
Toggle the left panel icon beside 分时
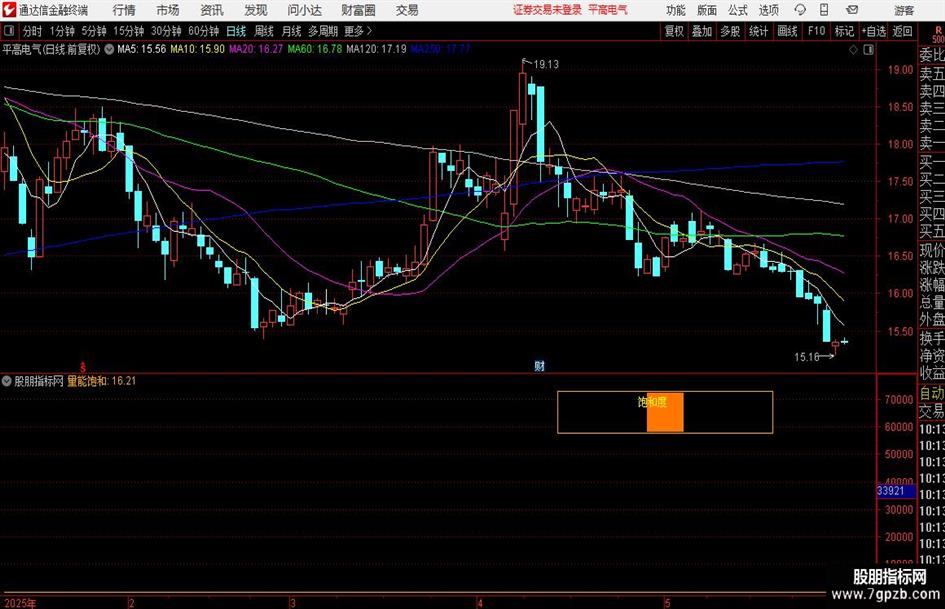pos(9,31)
